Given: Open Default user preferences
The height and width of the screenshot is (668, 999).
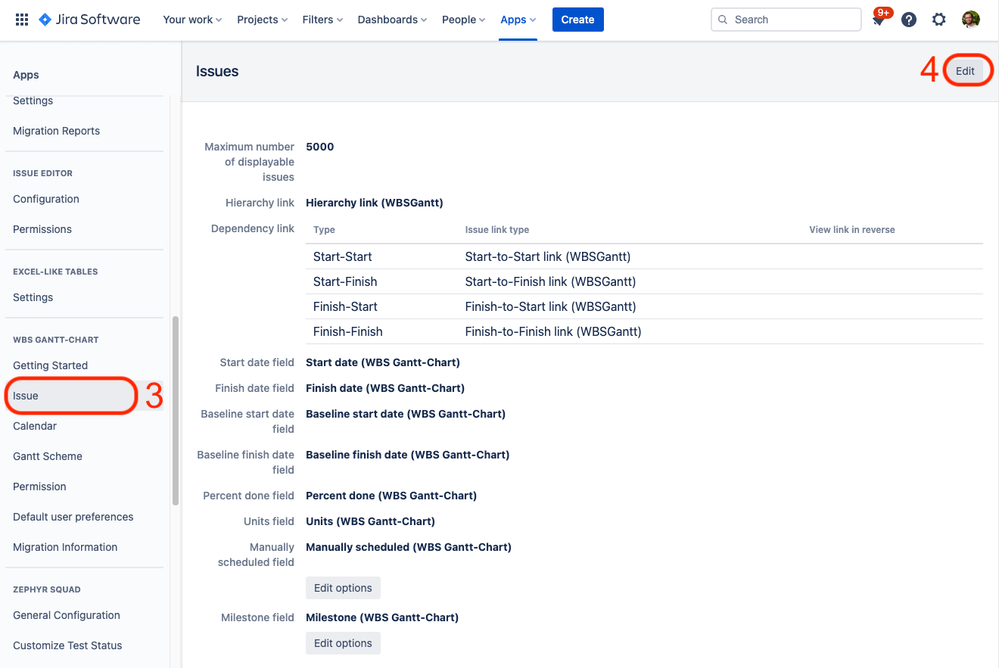Looking at the screenshot, I should pos(73,517).
